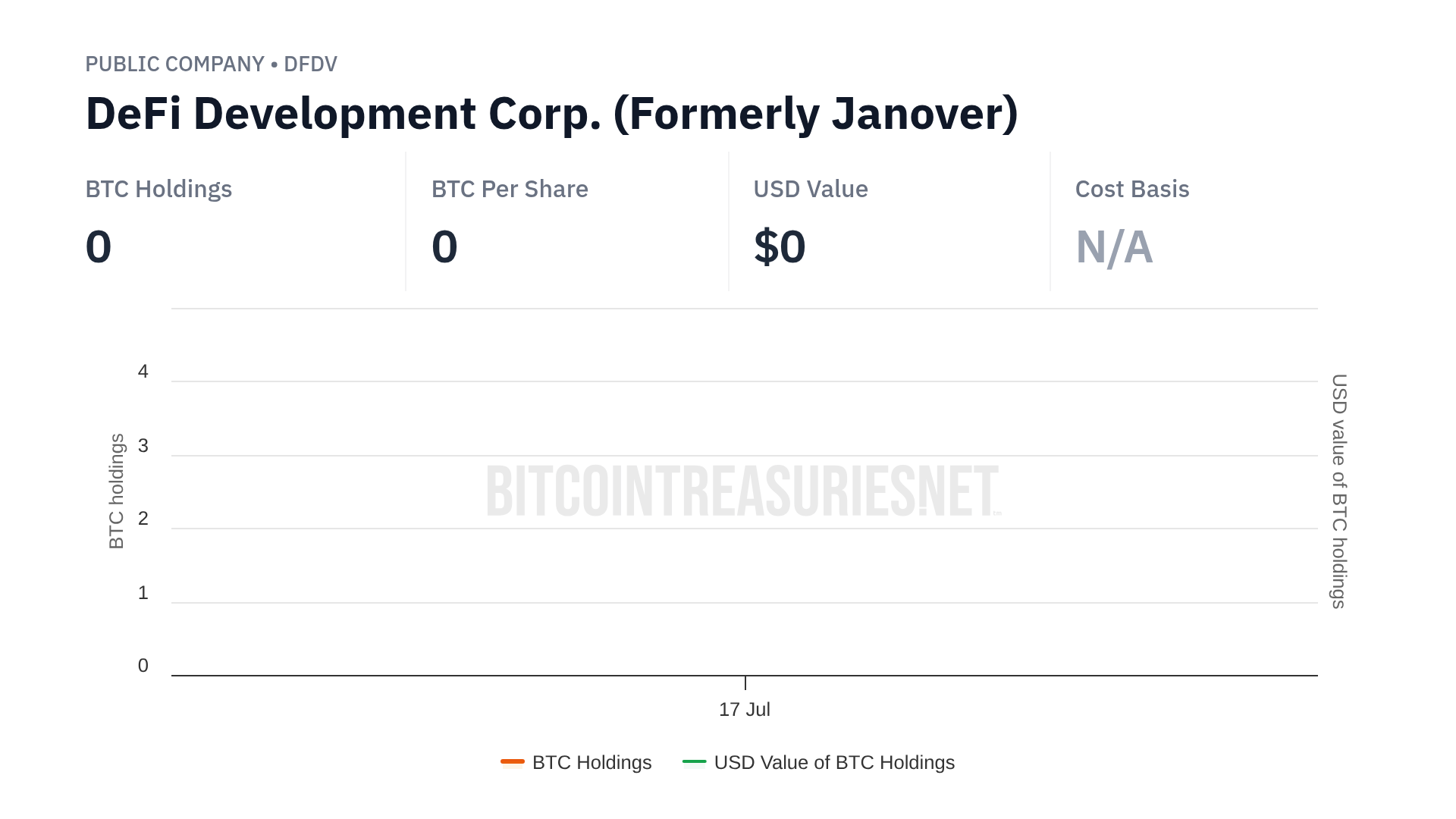Screen dimensions: 1456x819
Task: Select the BTC Per Share stat label
Action: (510, 189)
